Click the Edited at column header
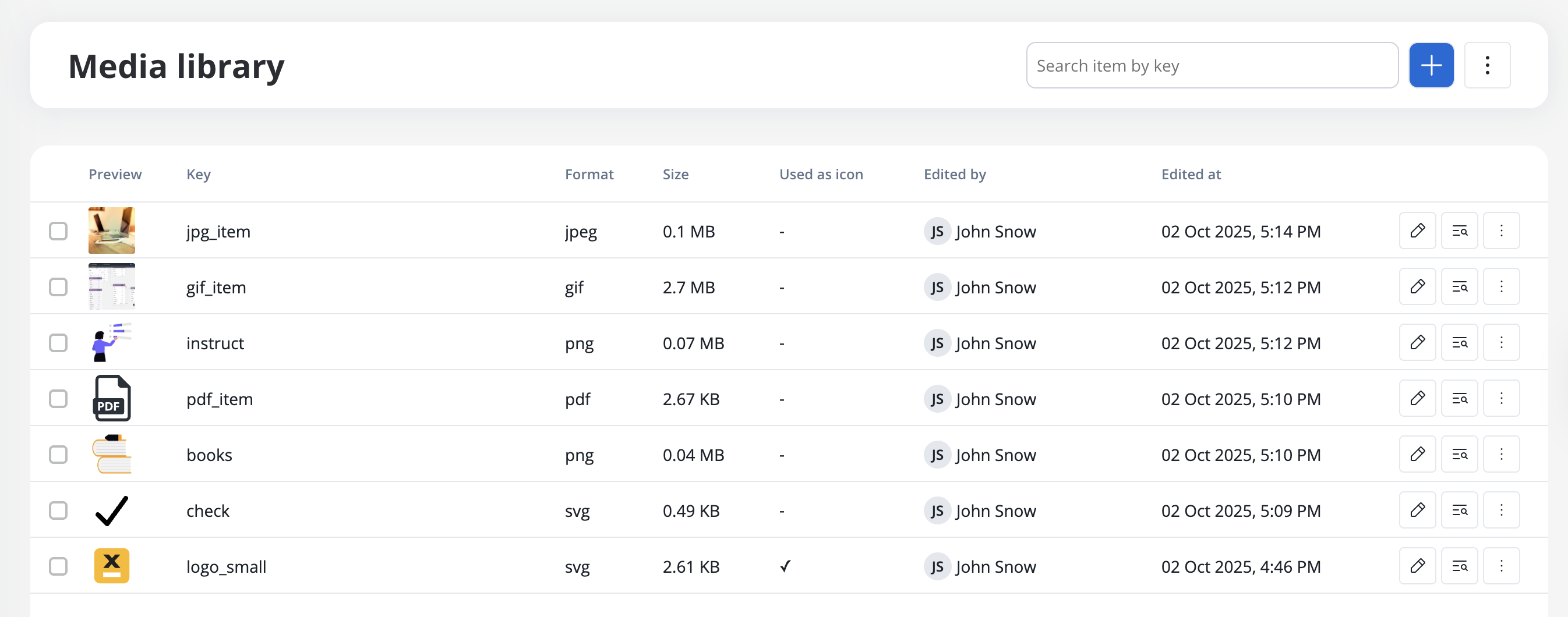Viewport: 1568px width, 617px height. (1191, 175)
